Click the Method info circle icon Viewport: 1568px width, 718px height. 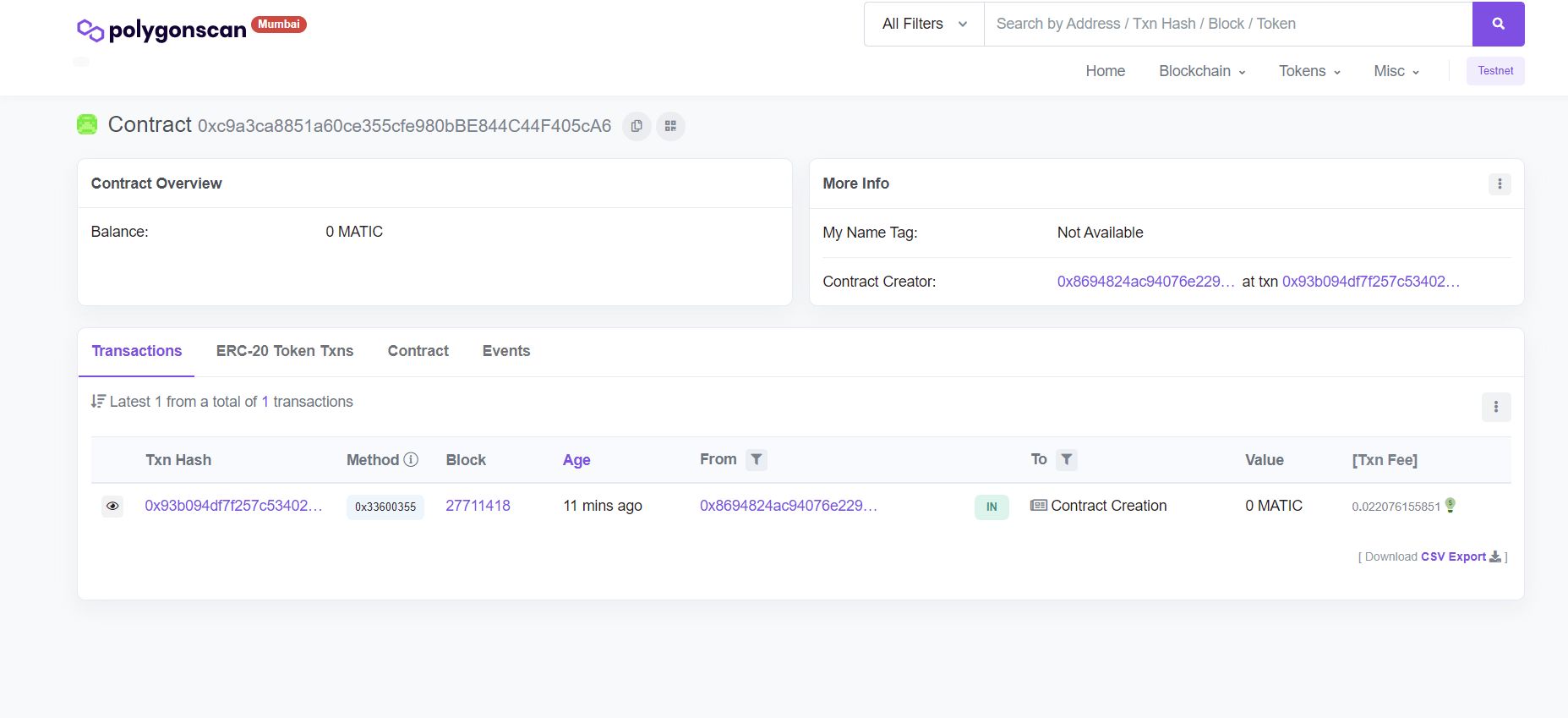click(x=411, y=459)
